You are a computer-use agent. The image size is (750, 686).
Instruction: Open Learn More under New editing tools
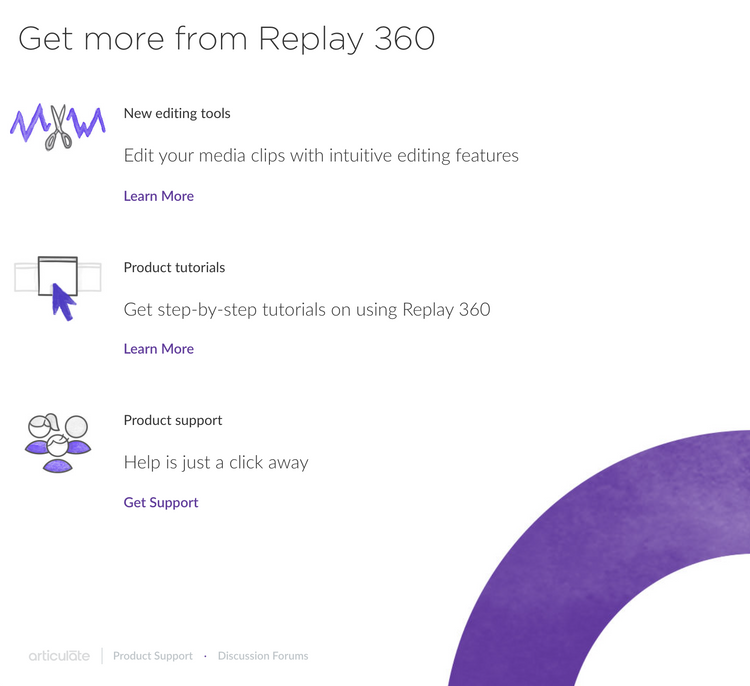coord(158,196)
